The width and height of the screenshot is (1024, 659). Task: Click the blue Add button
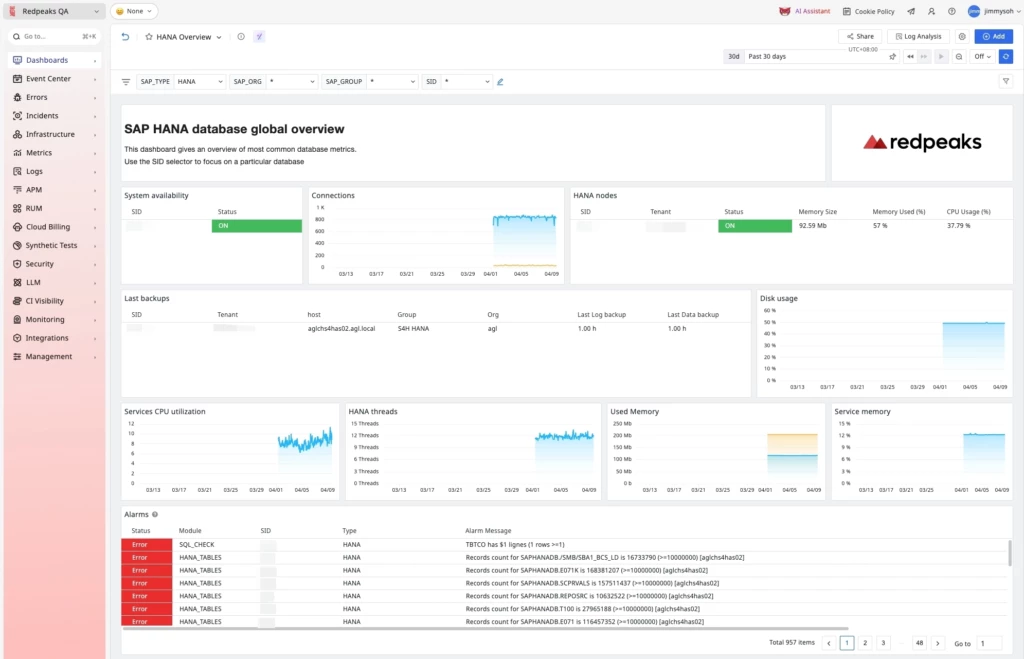pyautogui.click(x=993, y=36)
